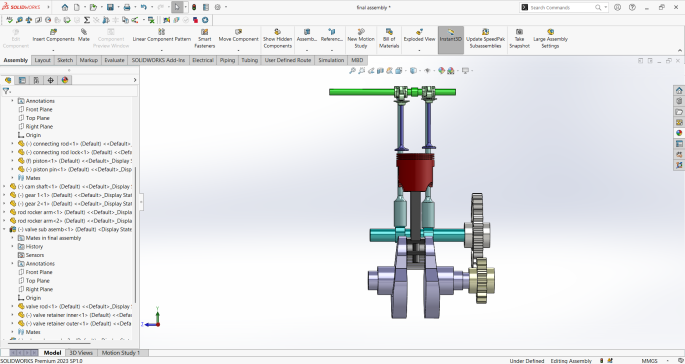Start a New Motion Study

point(361,32)
